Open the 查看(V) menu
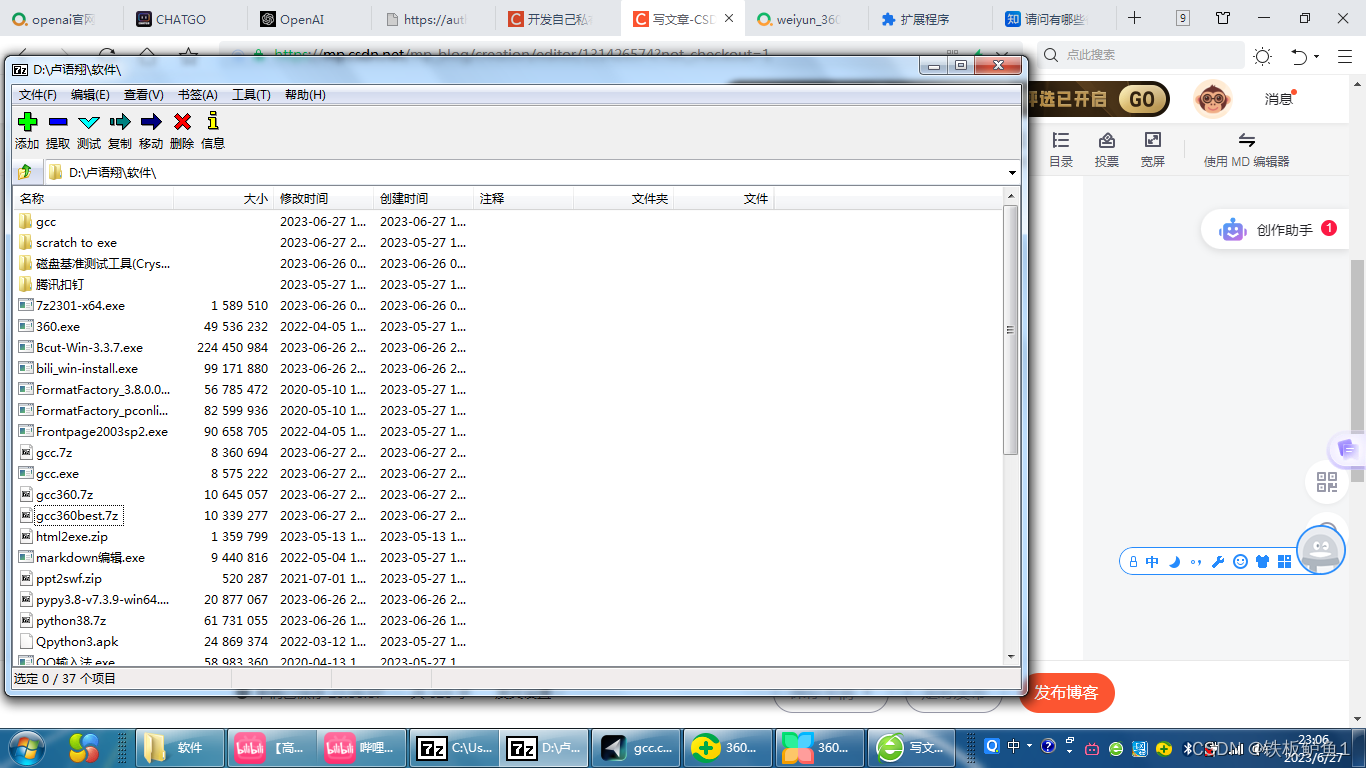The height and width of the screenshot is (768, 1366). (144, 95)
